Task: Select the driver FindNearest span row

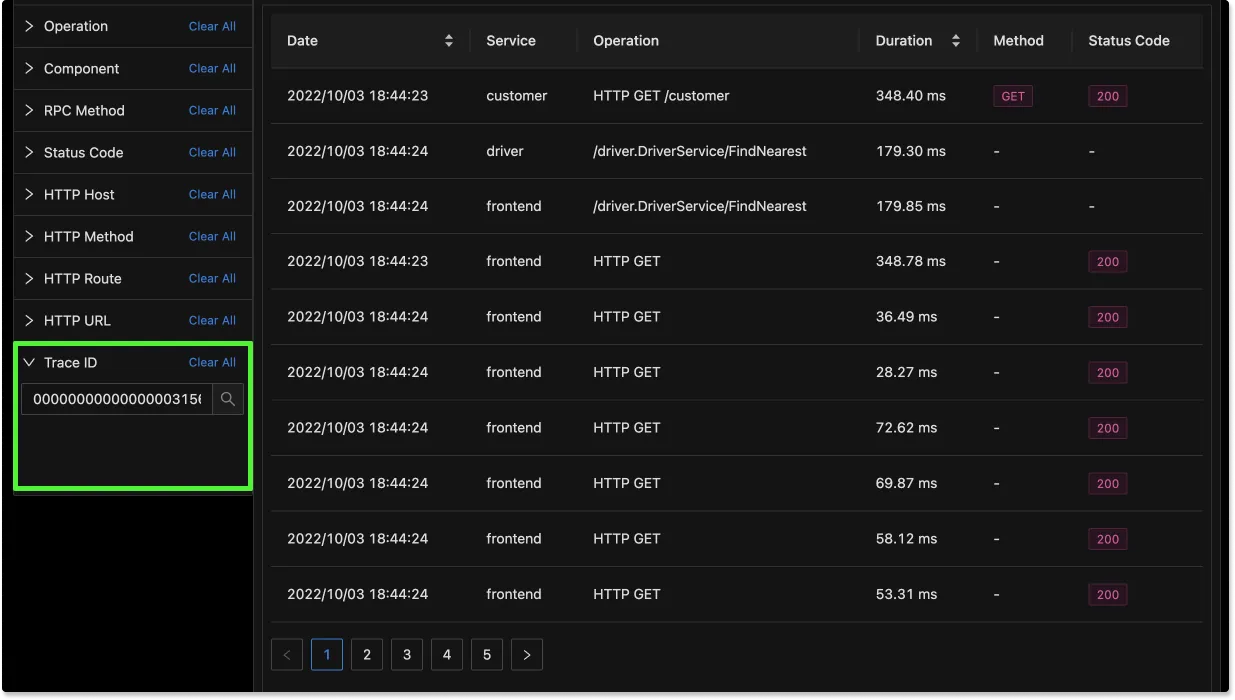Action: 699,151
